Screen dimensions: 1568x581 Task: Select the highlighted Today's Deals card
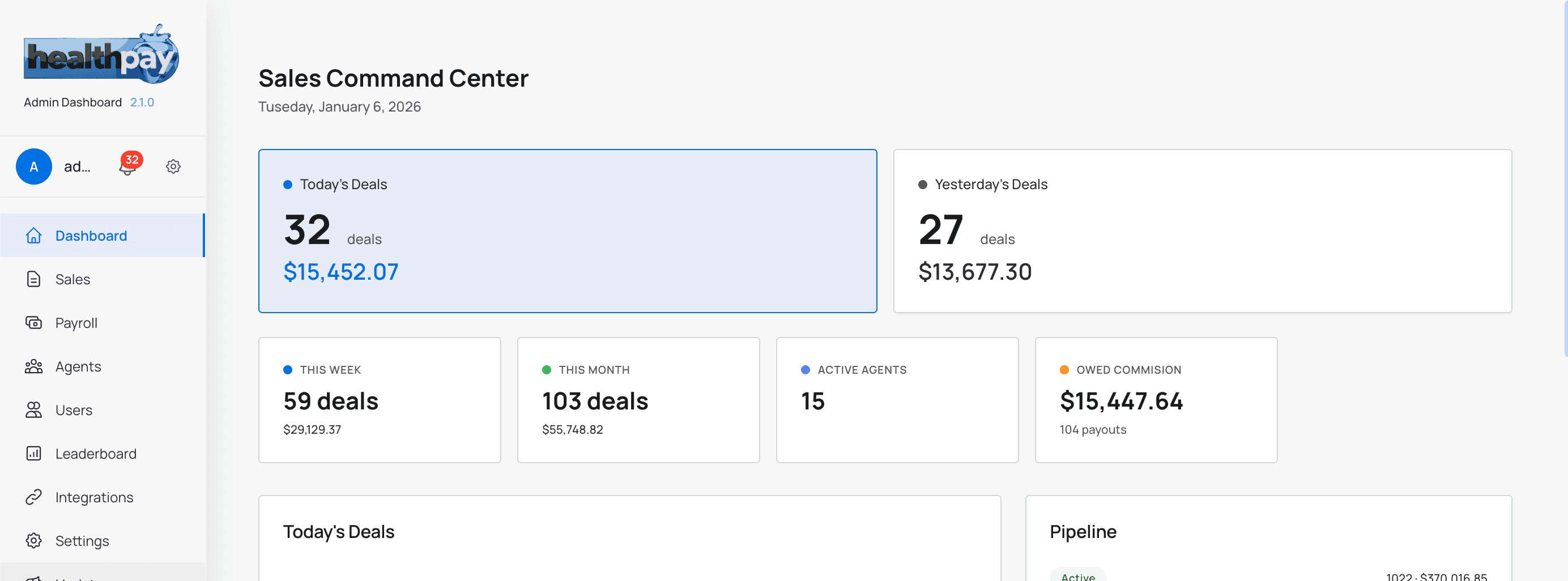[567, 231]
